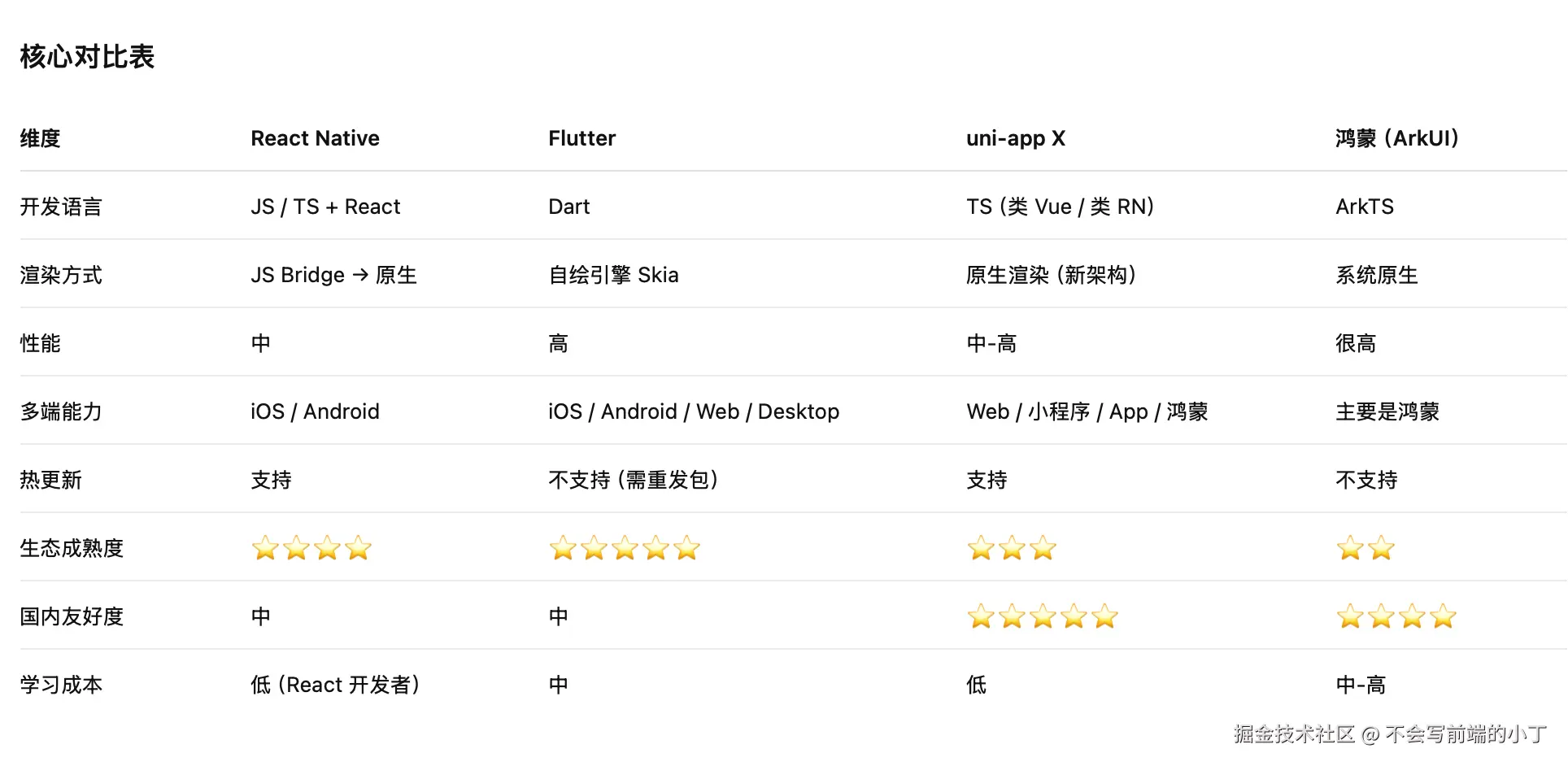1568x766 pixels.
Task: Click uni-app X's three-star ecosystem maturity rating
Action: coord(1011,548)
